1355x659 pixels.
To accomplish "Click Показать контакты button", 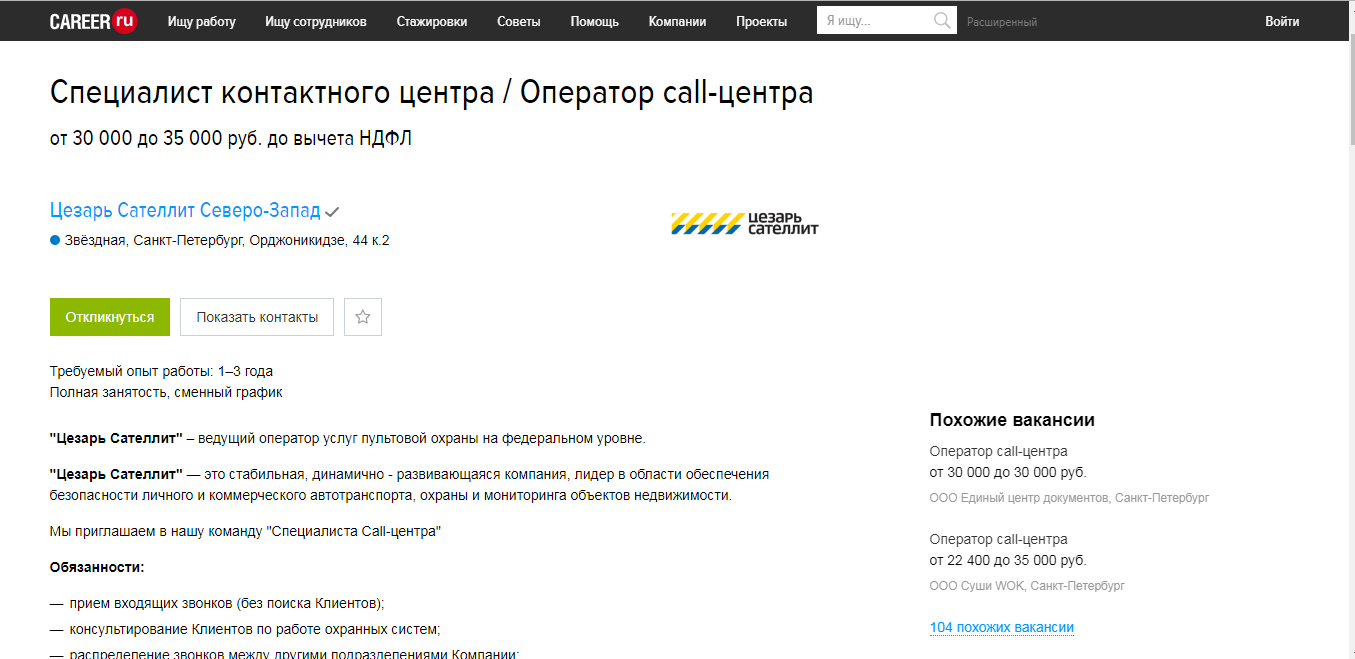I will click(256, 316).
